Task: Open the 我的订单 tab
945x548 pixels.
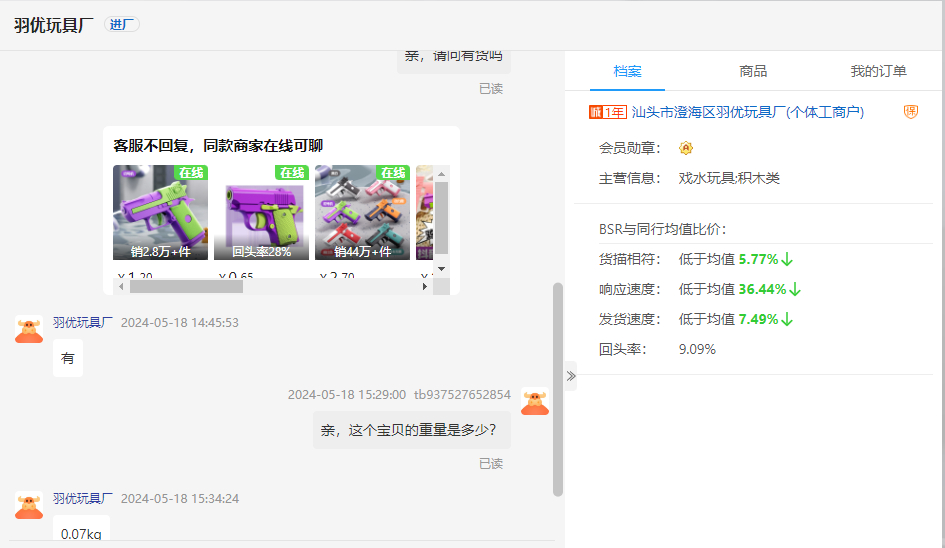Action: [x=878, y=71]
